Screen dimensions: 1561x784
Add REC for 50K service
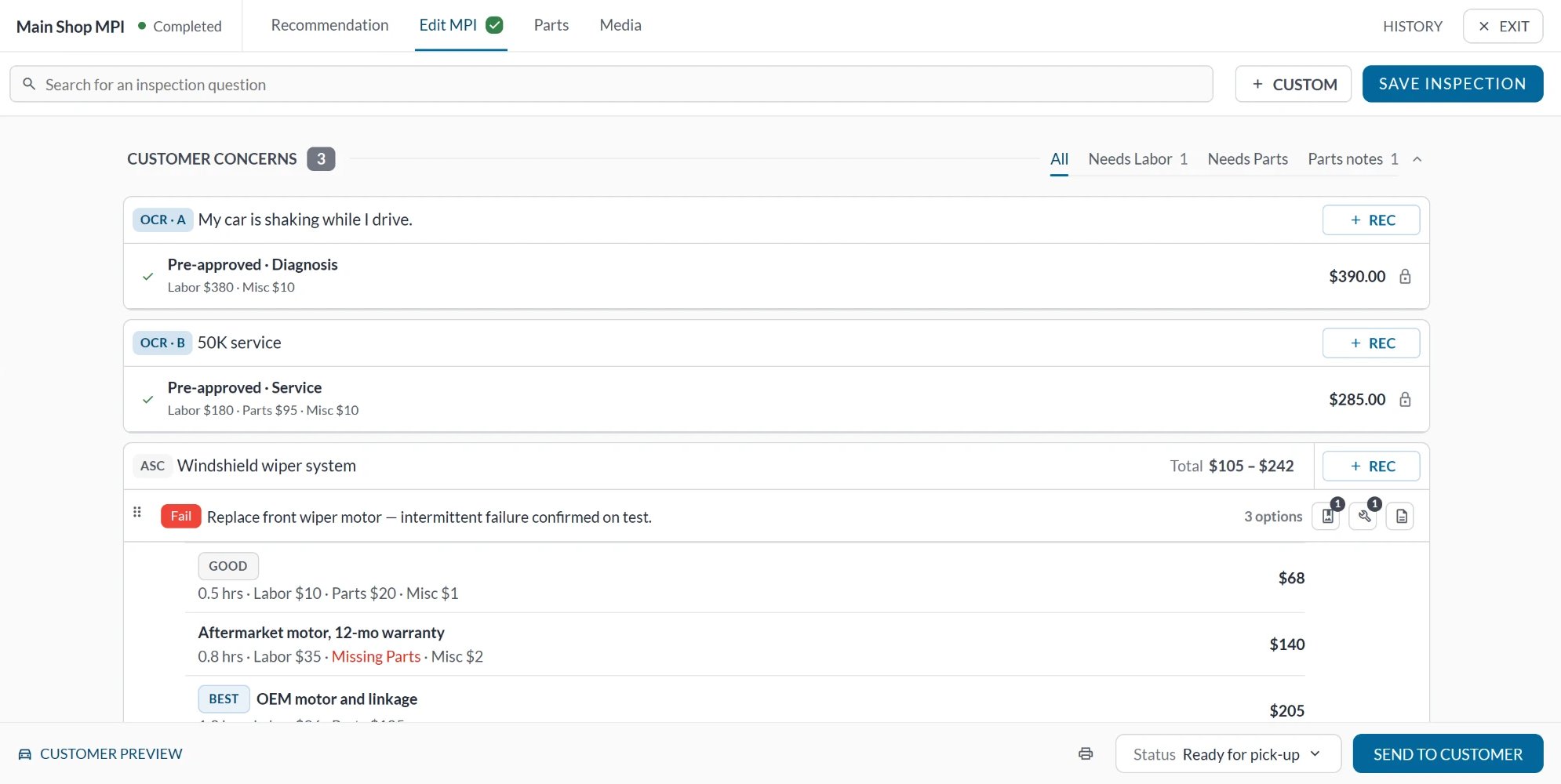[x=1371, y=343]
